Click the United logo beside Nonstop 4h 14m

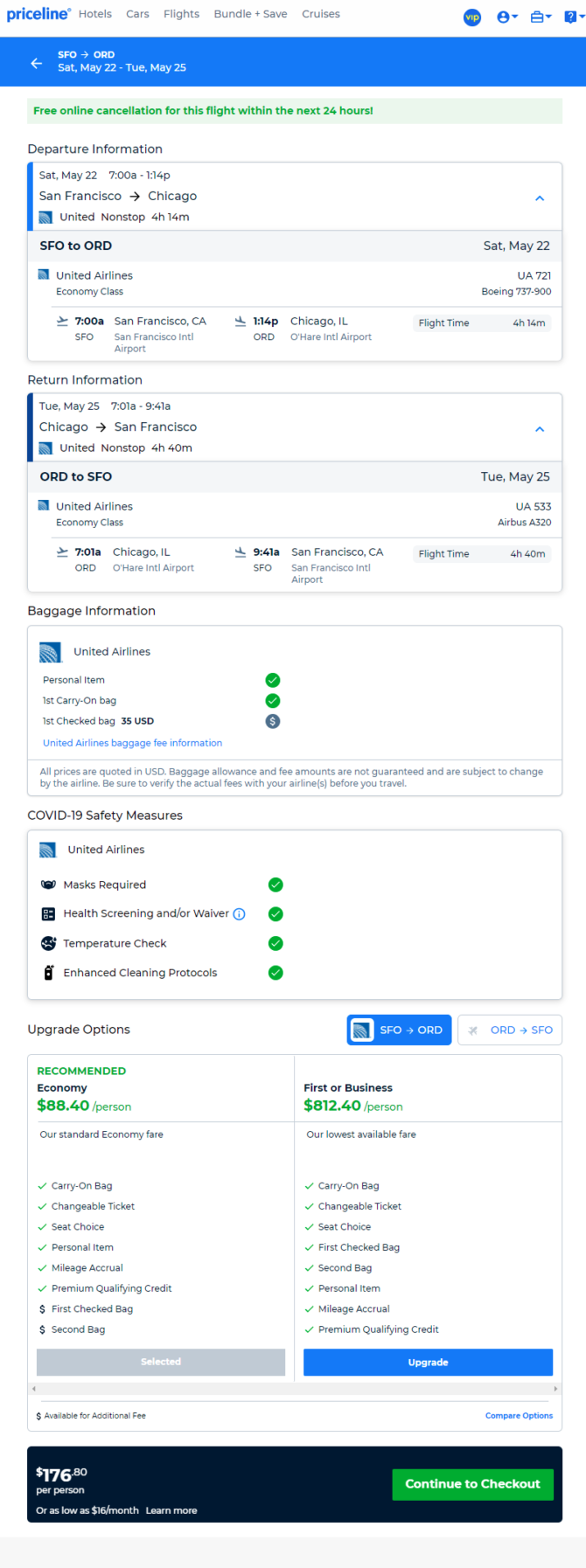pyautogui.click(x=45, y=218)
